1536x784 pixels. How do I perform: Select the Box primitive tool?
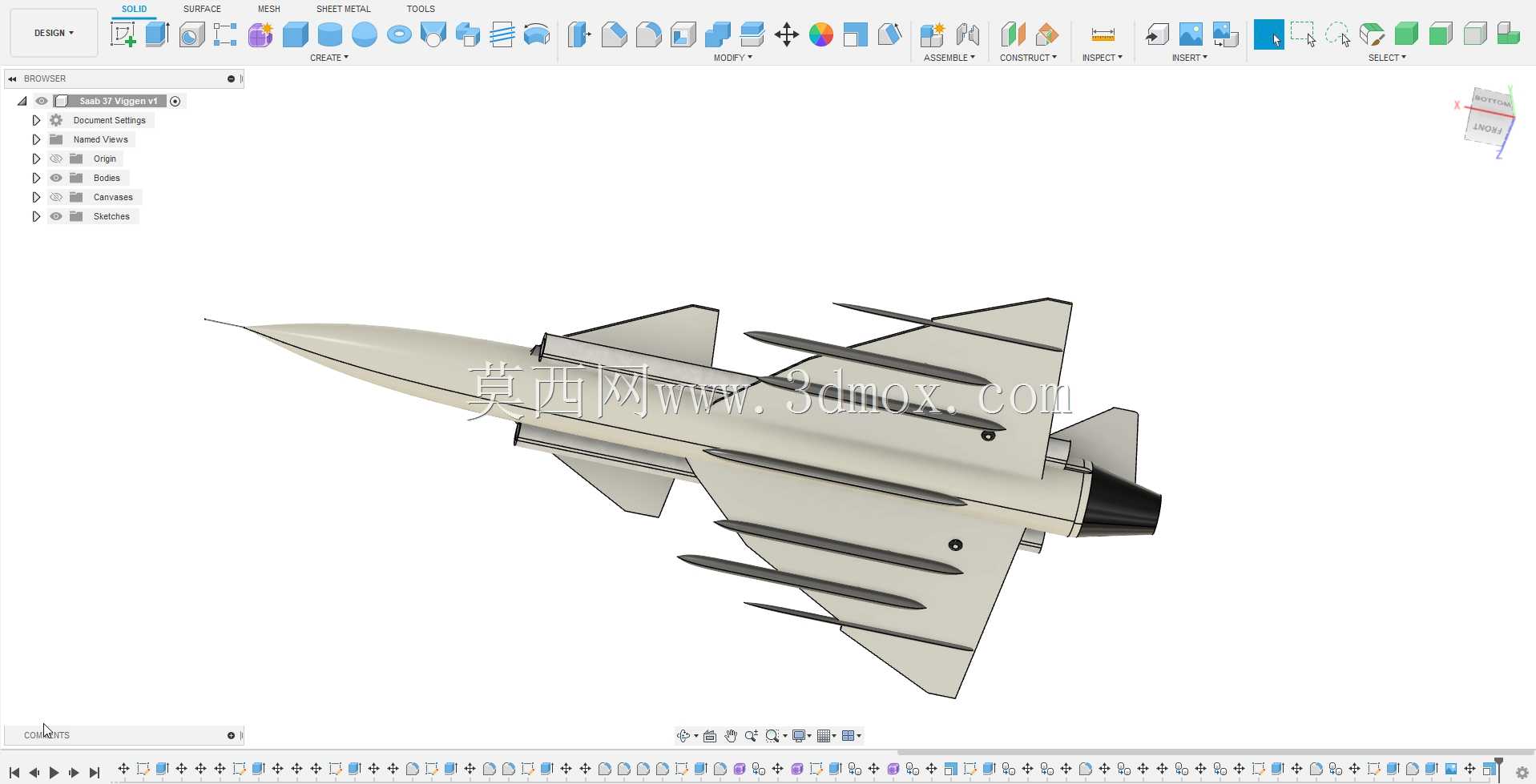[295, 34]
